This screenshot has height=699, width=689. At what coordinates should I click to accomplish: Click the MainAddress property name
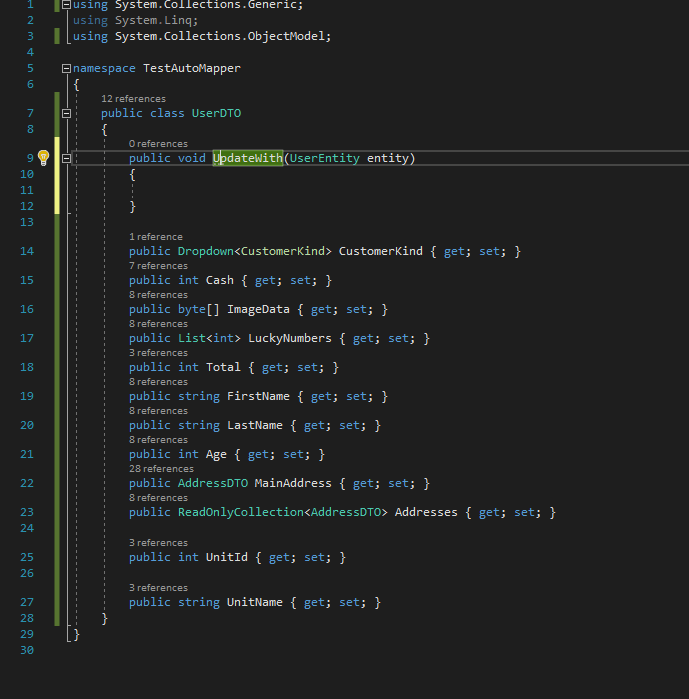click(x=293, y=483)
